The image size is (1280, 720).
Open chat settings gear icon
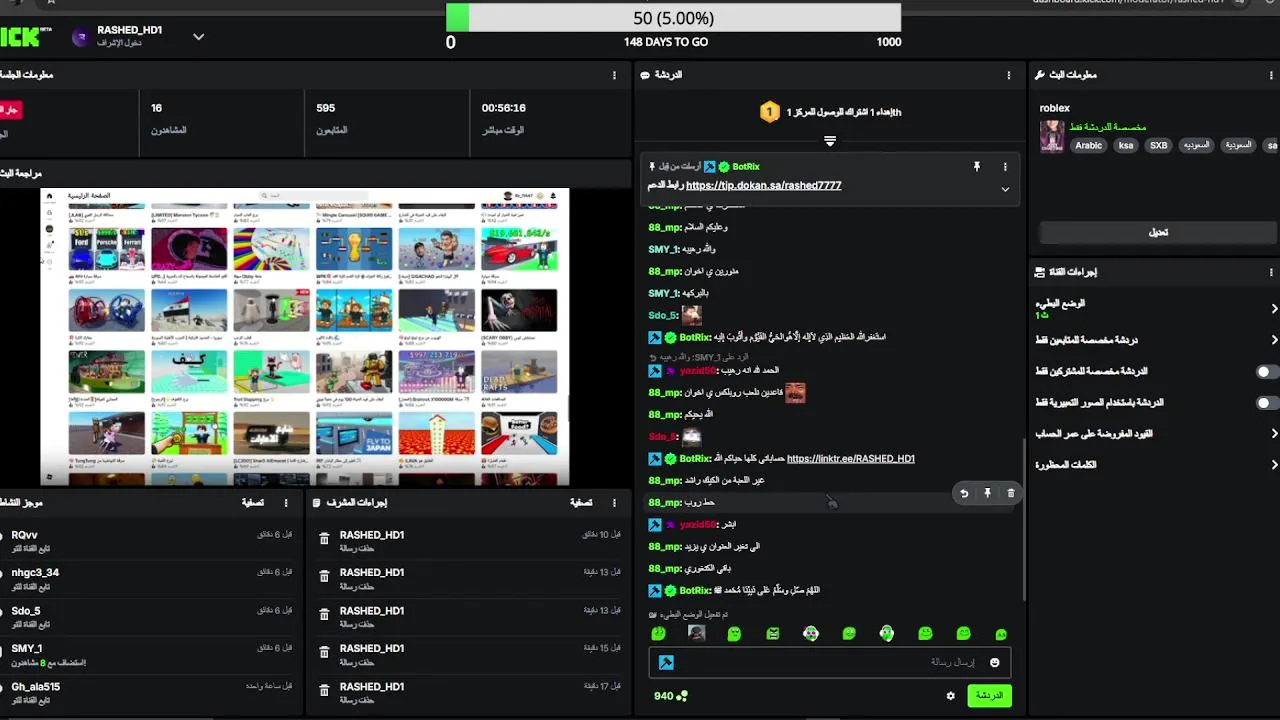(950, 696)
